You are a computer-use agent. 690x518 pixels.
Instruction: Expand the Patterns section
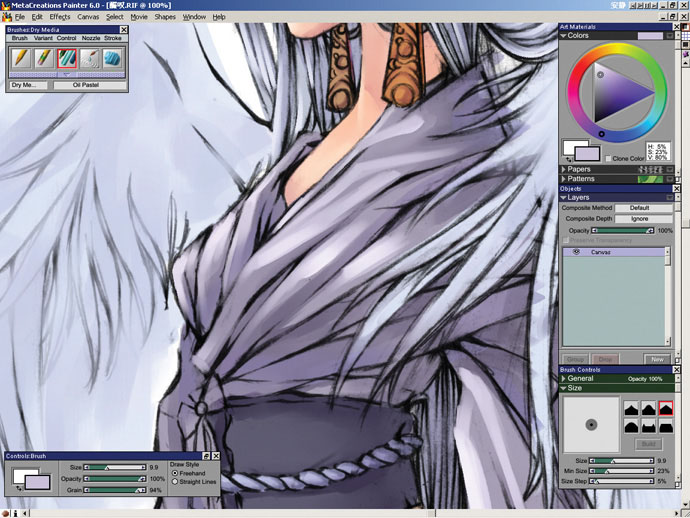(563, 179)
